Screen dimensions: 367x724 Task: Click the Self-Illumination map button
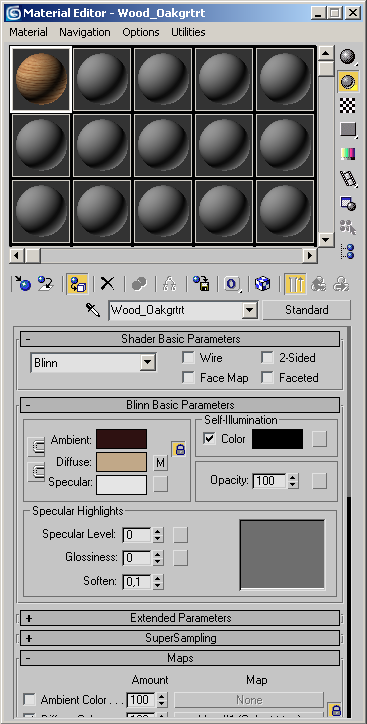319,439
